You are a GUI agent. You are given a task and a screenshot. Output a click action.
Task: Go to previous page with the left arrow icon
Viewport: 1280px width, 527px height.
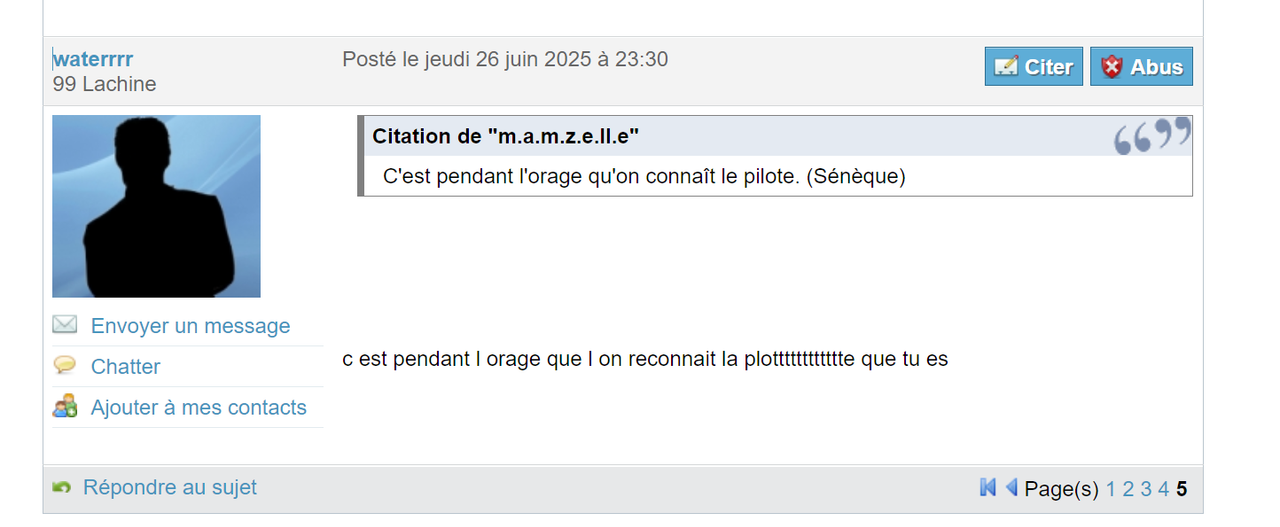point(1011,487)
